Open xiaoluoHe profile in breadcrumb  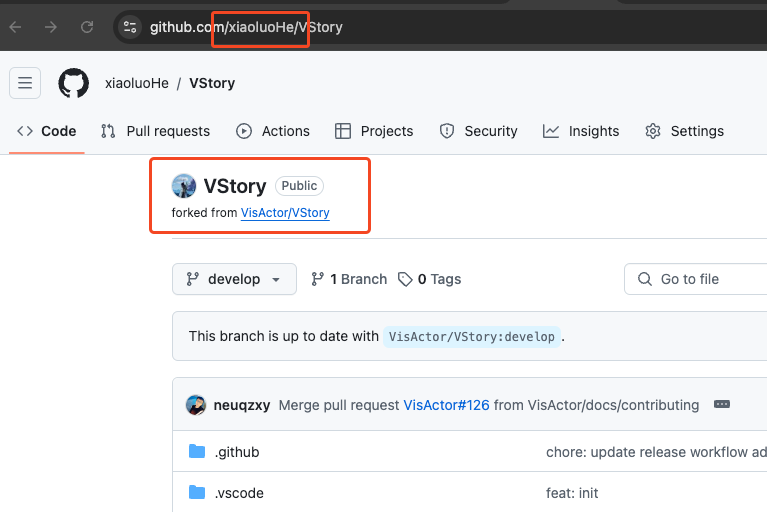[137, 83]
